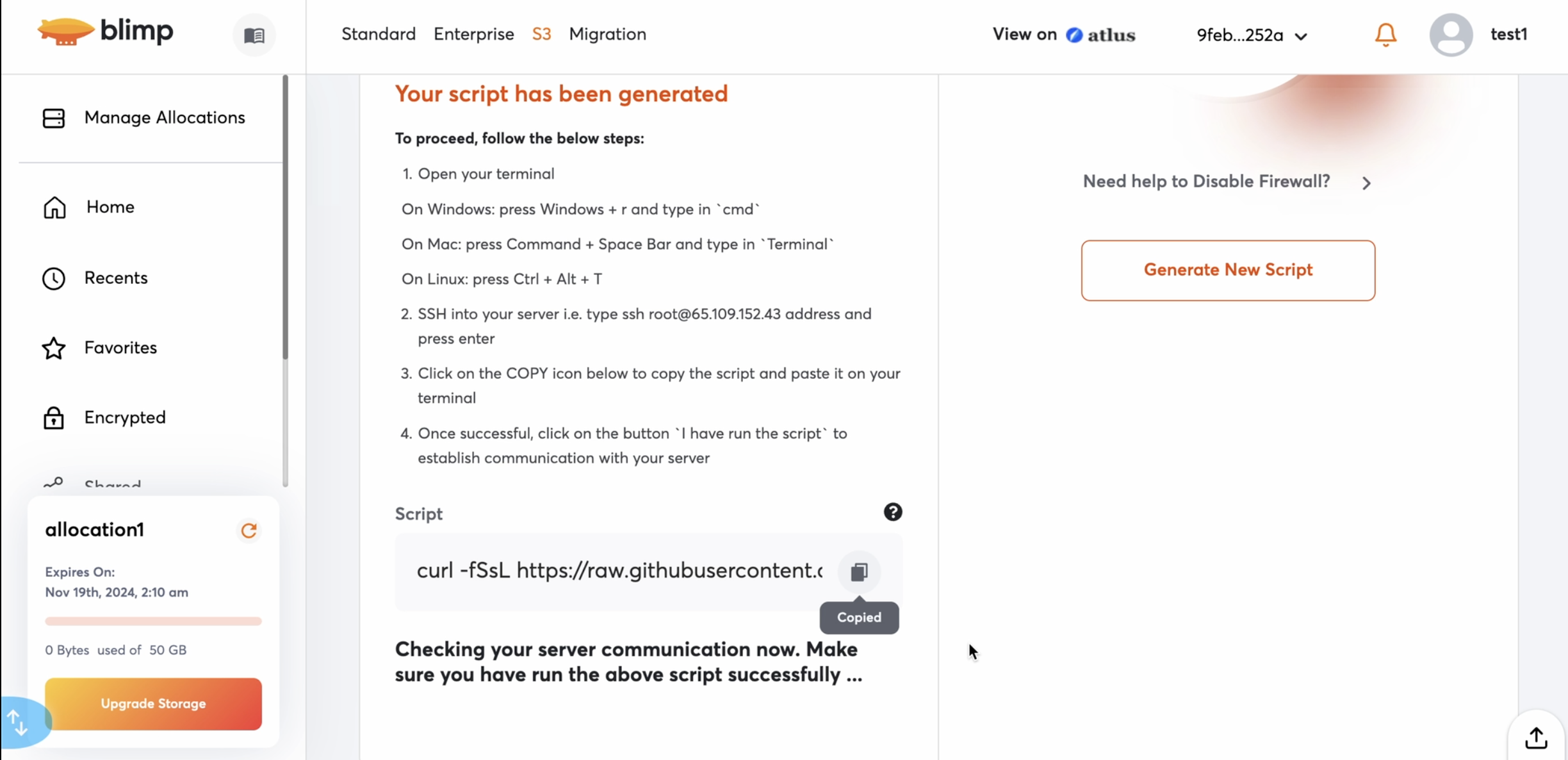
Task: Click Generate New Script button
Action: [1227, 270]
